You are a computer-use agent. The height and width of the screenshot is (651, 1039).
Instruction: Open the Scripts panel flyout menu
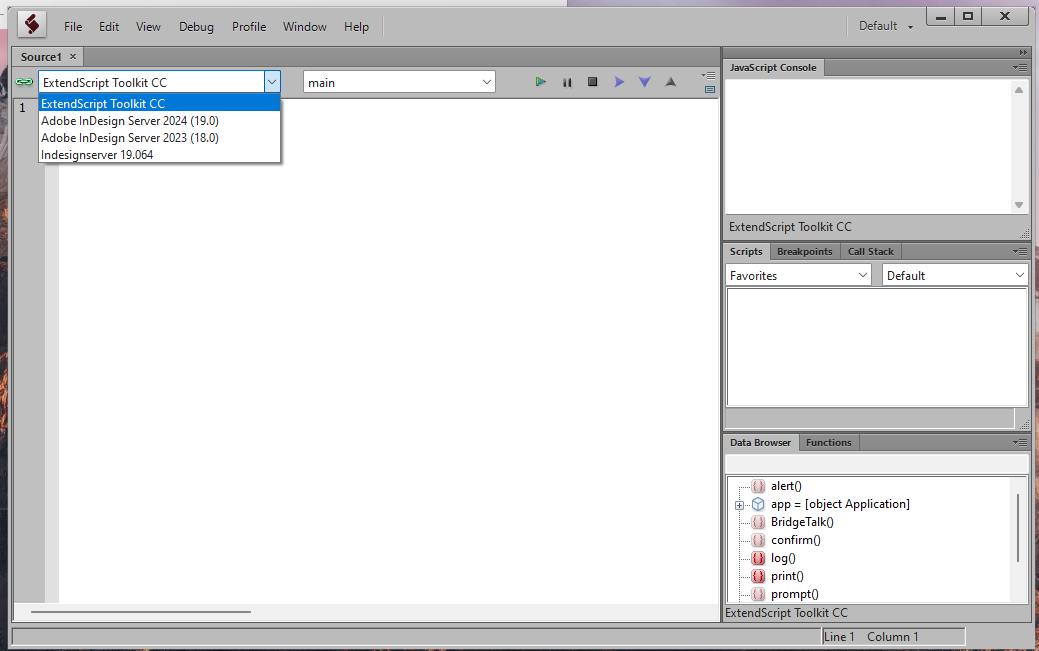click(x=1020, y=252)
